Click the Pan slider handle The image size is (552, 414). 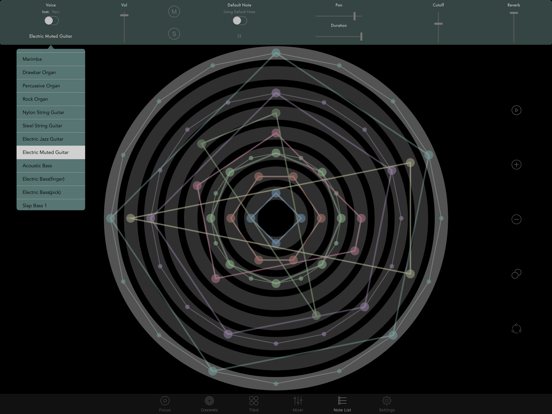(355, 16)
